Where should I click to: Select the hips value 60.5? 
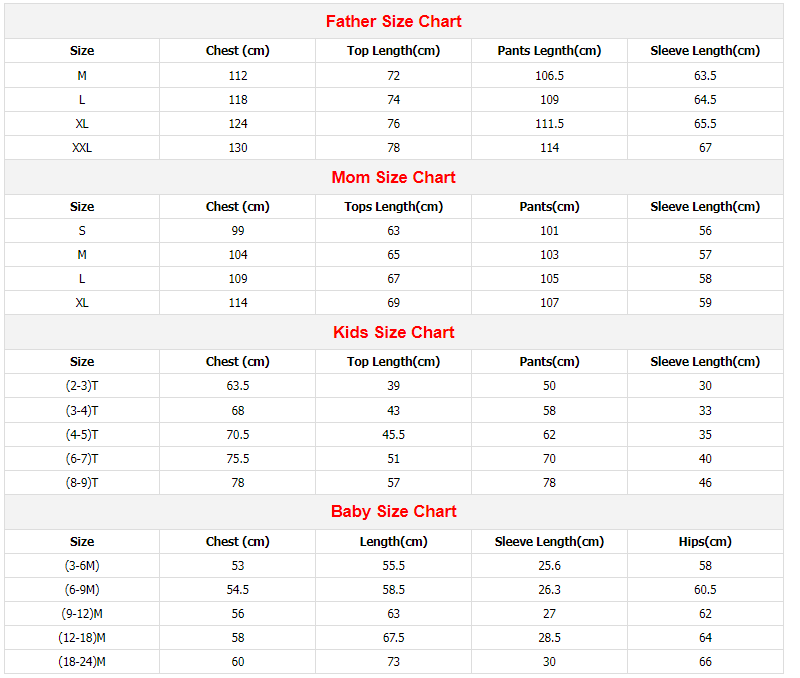coord(705,590)
